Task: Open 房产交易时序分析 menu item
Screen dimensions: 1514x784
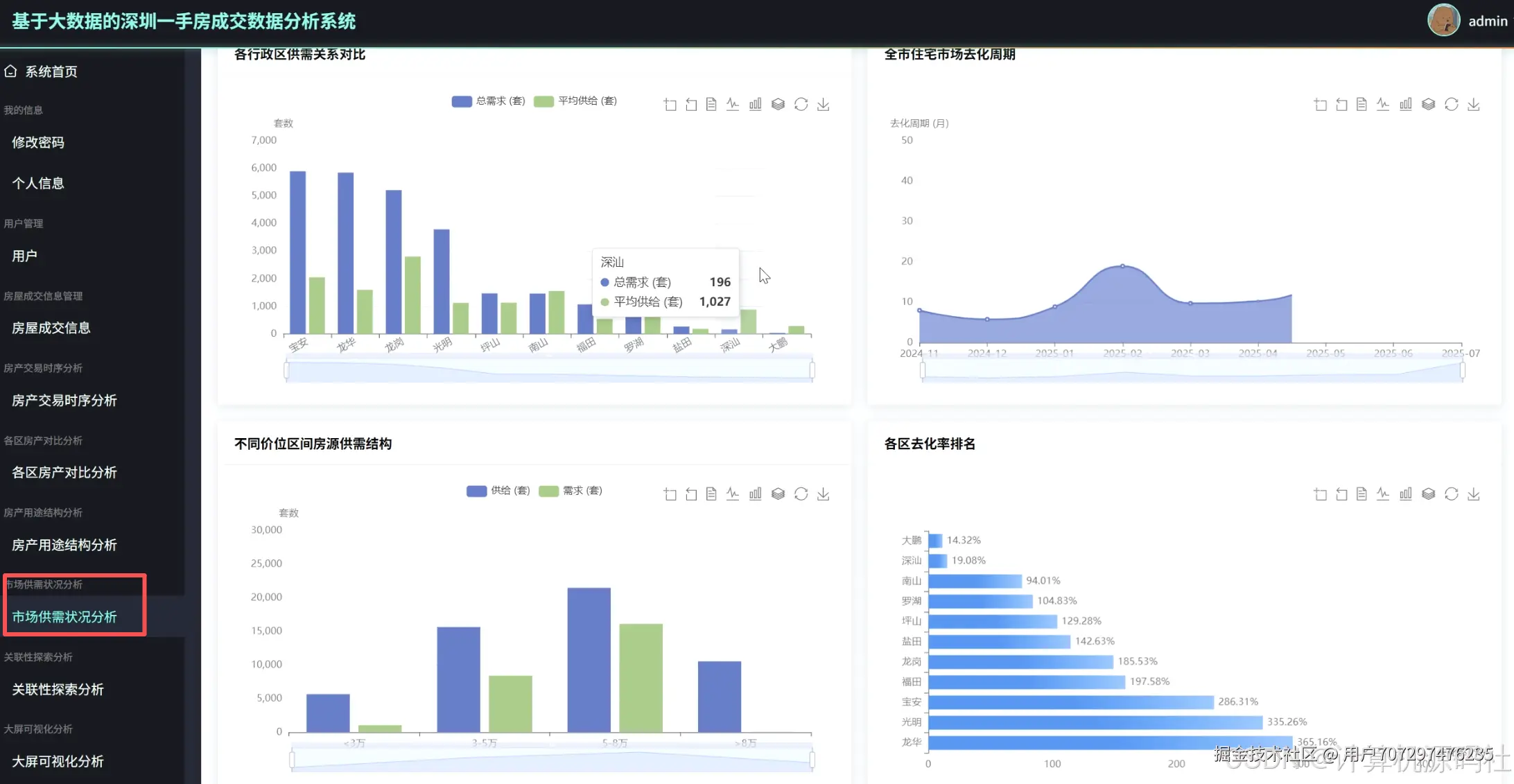Action: point(64,401)
